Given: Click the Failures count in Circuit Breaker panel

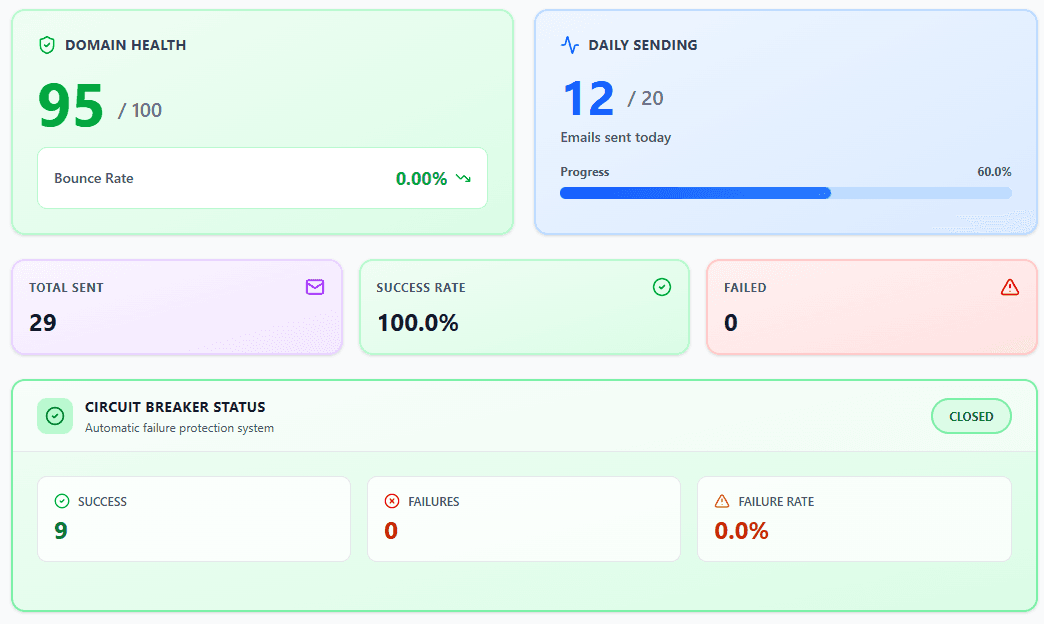Looking at the screenshot, I should point(391,531).
